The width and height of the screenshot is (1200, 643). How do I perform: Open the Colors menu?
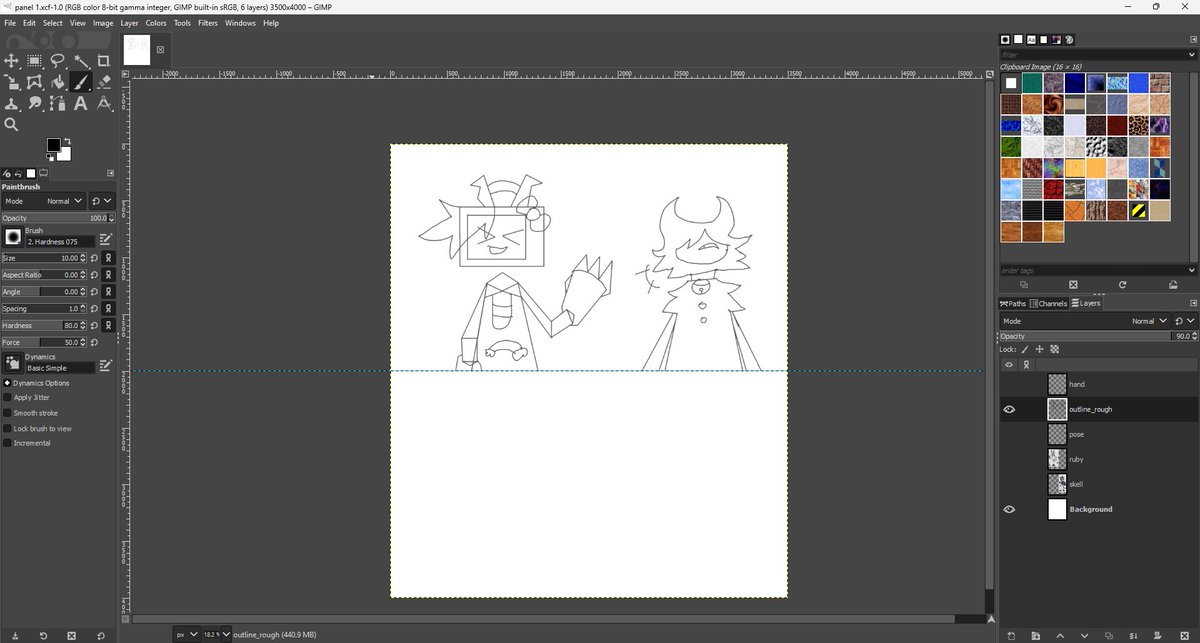(x=156, y=23)
